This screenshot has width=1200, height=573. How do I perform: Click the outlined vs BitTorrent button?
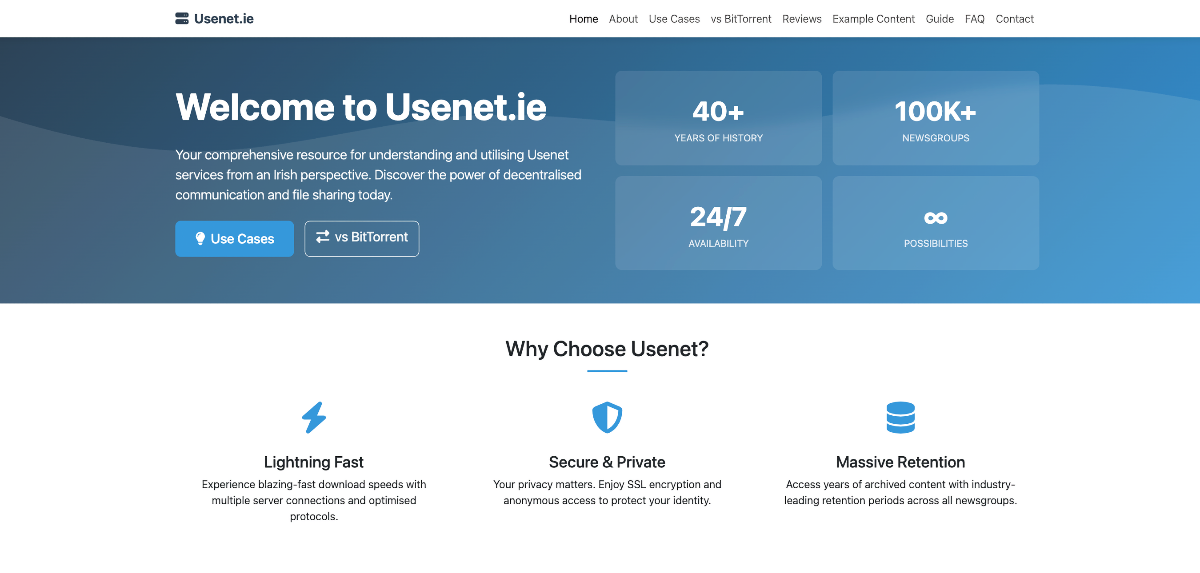pos(362,239)
